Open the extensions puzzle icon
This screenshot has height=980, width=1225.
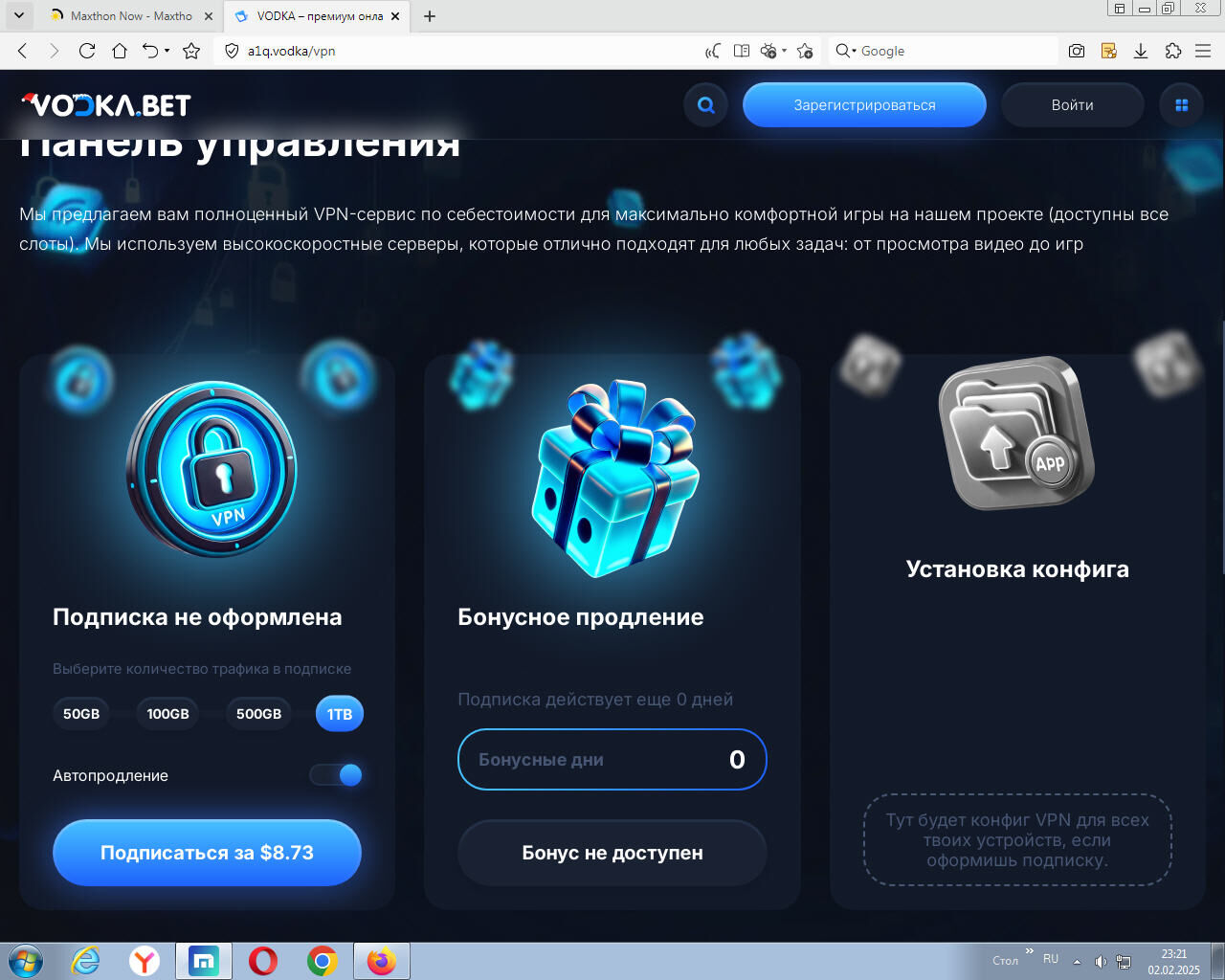click(1173, 51)
